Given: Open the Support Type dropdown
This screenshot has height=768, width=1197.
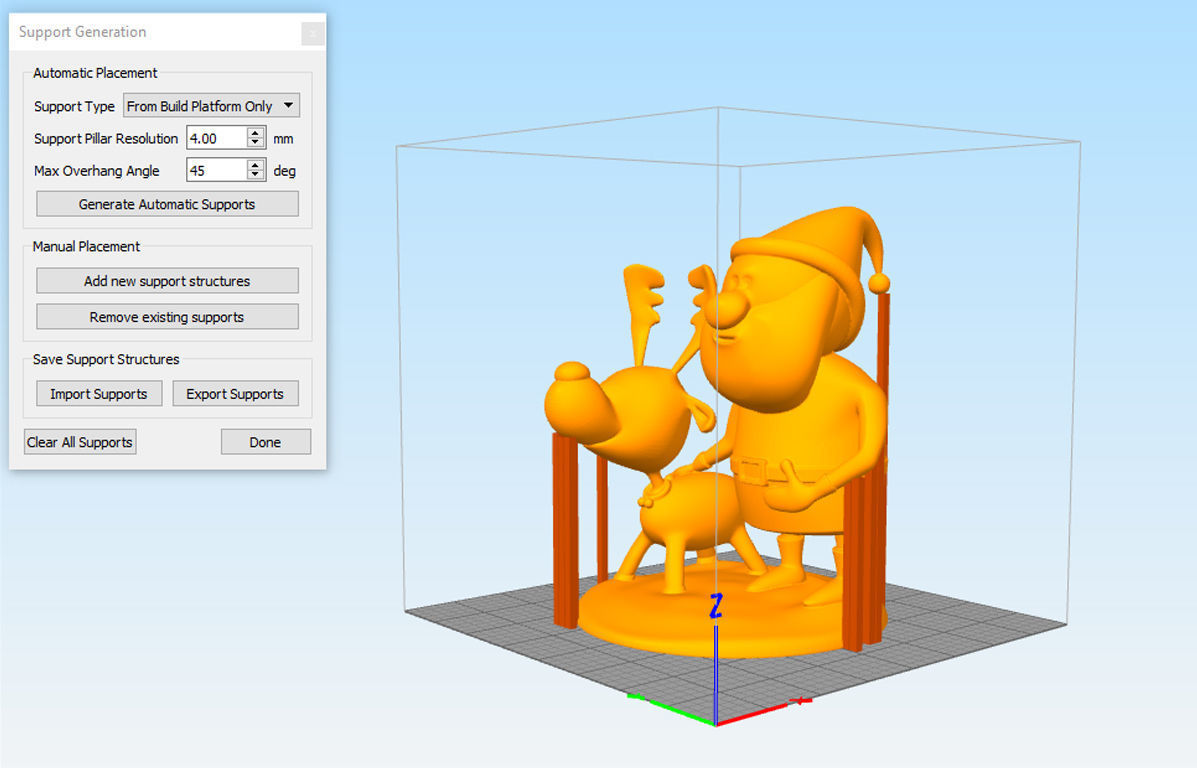Looking at the screenshot, I should 211,105.
